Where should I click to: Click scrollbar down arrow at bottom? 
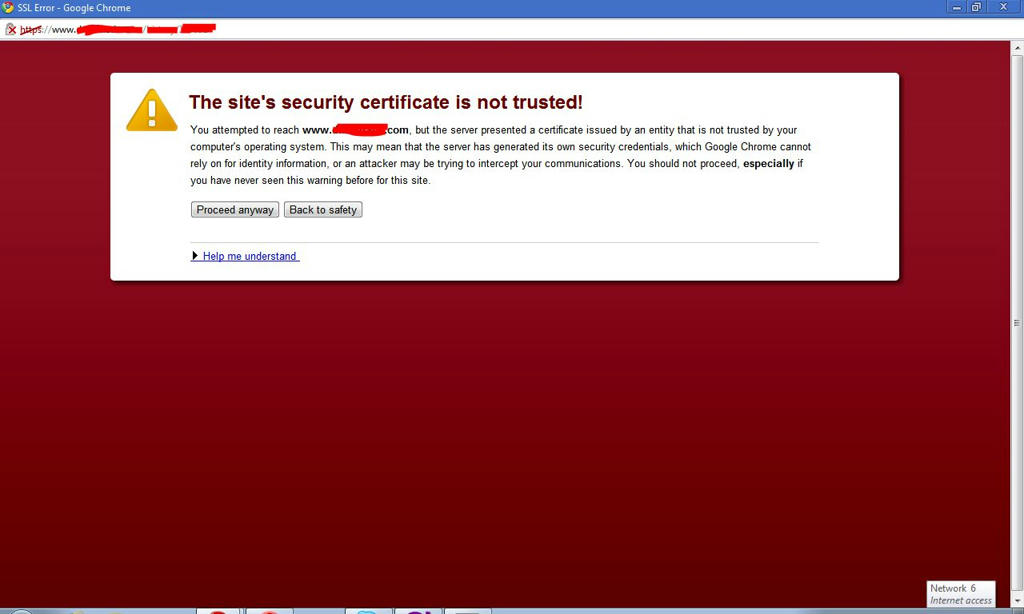(x=1017, y=601)
